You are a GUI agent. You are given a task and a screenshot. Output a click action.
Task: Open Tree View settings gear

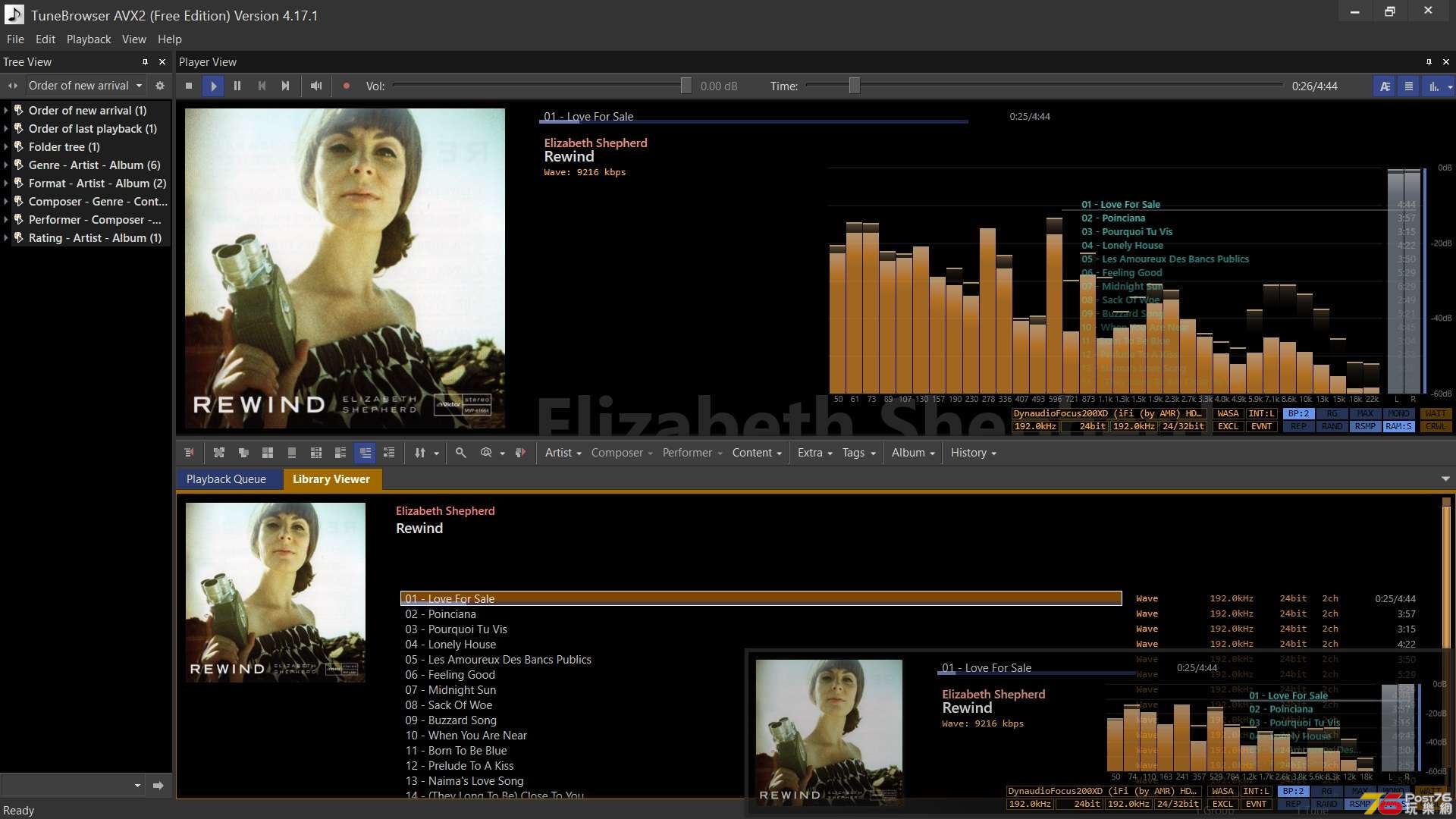tap(160, 86)
